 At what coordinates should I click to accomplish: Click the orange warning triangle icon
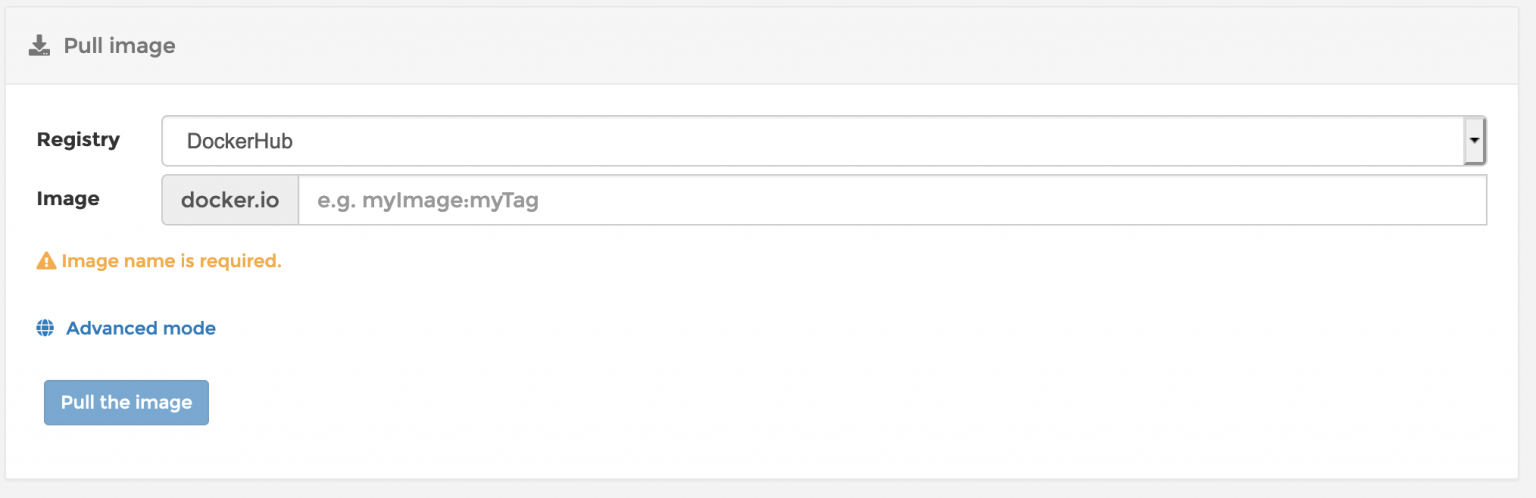46,261
